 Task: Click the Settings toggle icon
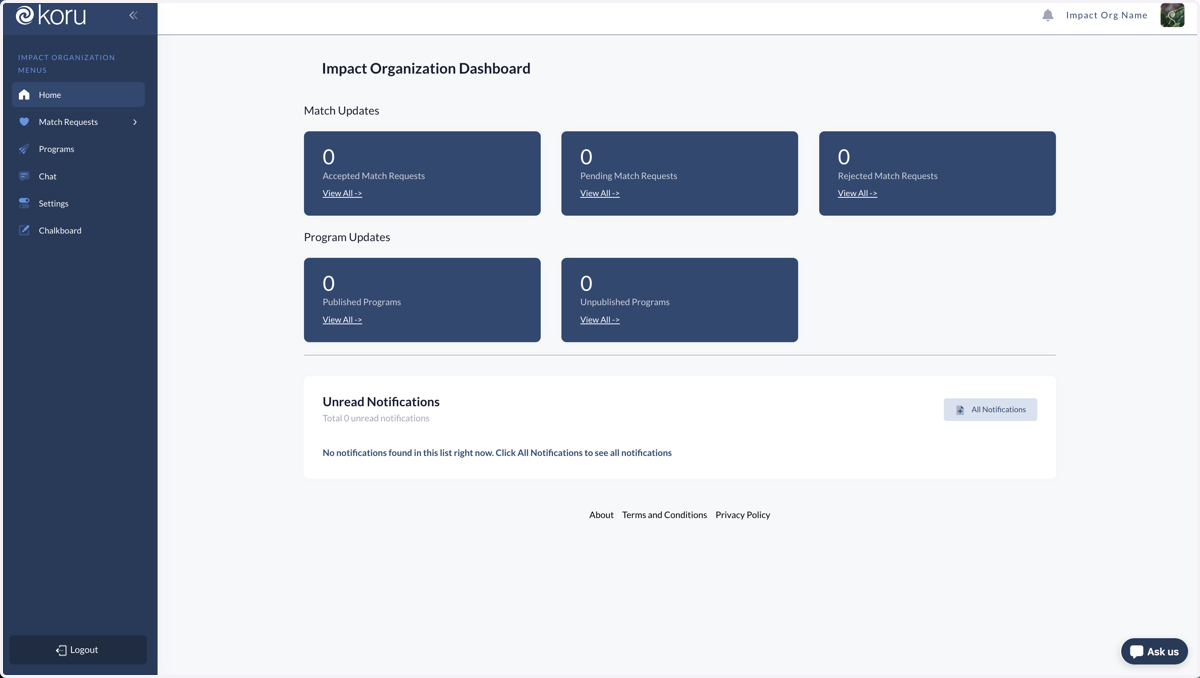24,203
